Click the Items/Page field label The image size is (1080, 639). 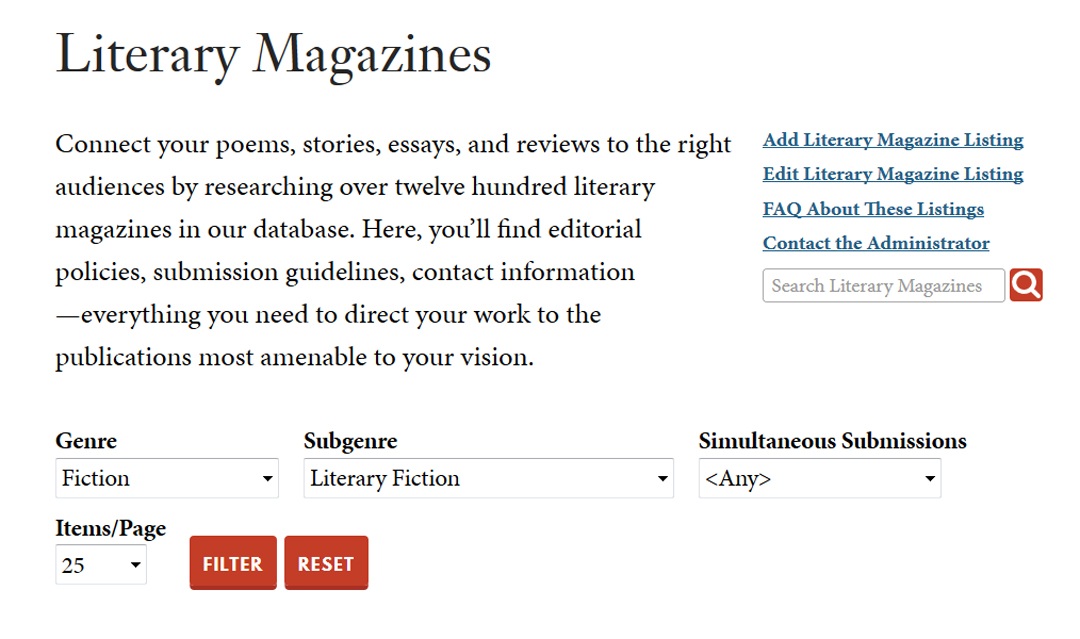click(110, 528)
